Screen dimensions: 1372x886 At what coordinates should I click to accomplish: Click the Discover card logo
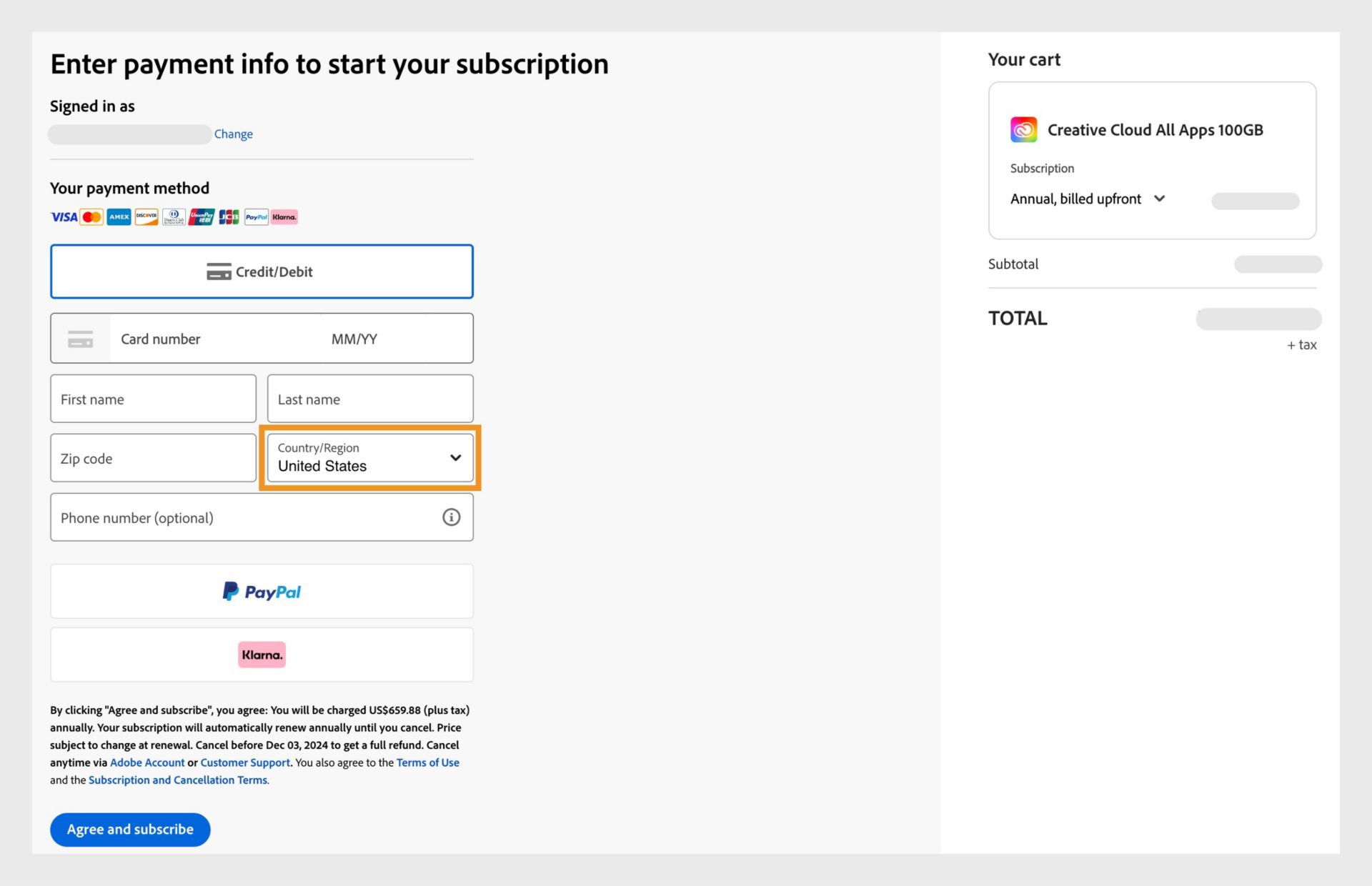(x=146, y=216)
